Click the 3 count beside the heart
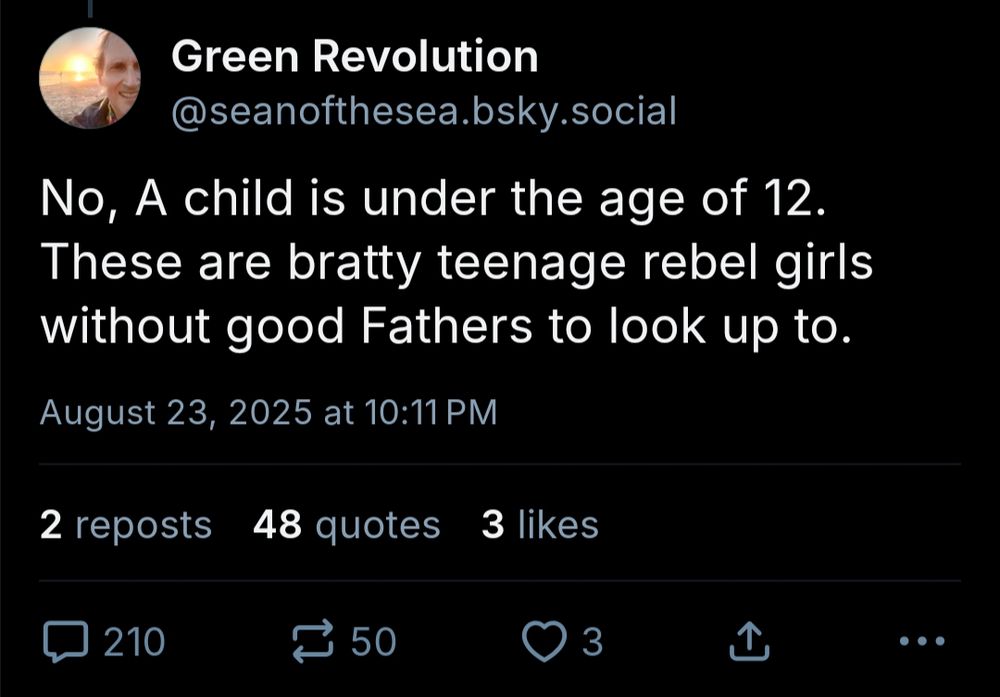 (x=593, y=641)
